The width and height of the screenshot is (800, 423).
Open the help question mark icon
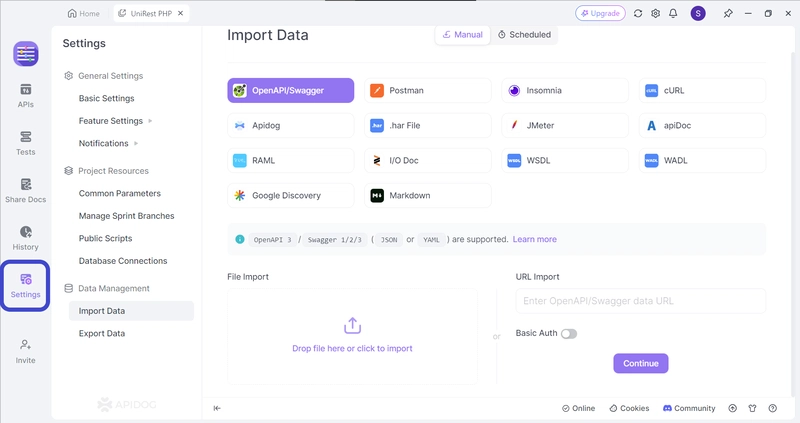click(x=772, y=408)
